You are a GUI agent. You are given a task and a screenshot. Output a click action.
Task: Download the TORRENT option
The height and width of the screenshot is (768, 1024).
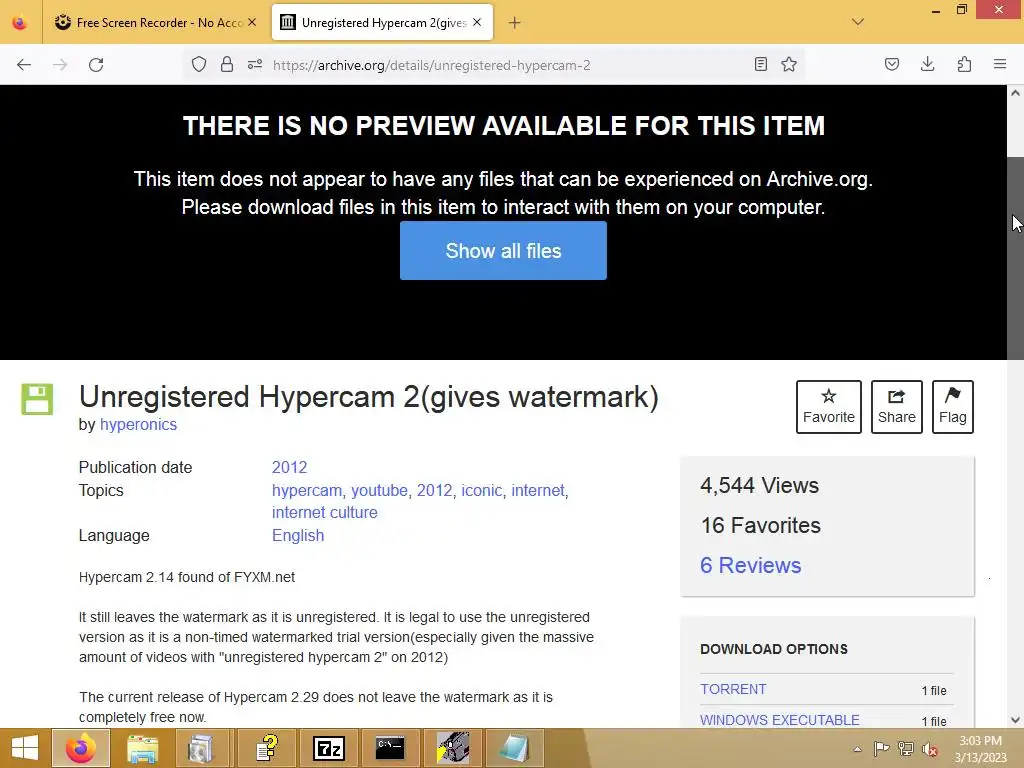(x=733, y=690)
